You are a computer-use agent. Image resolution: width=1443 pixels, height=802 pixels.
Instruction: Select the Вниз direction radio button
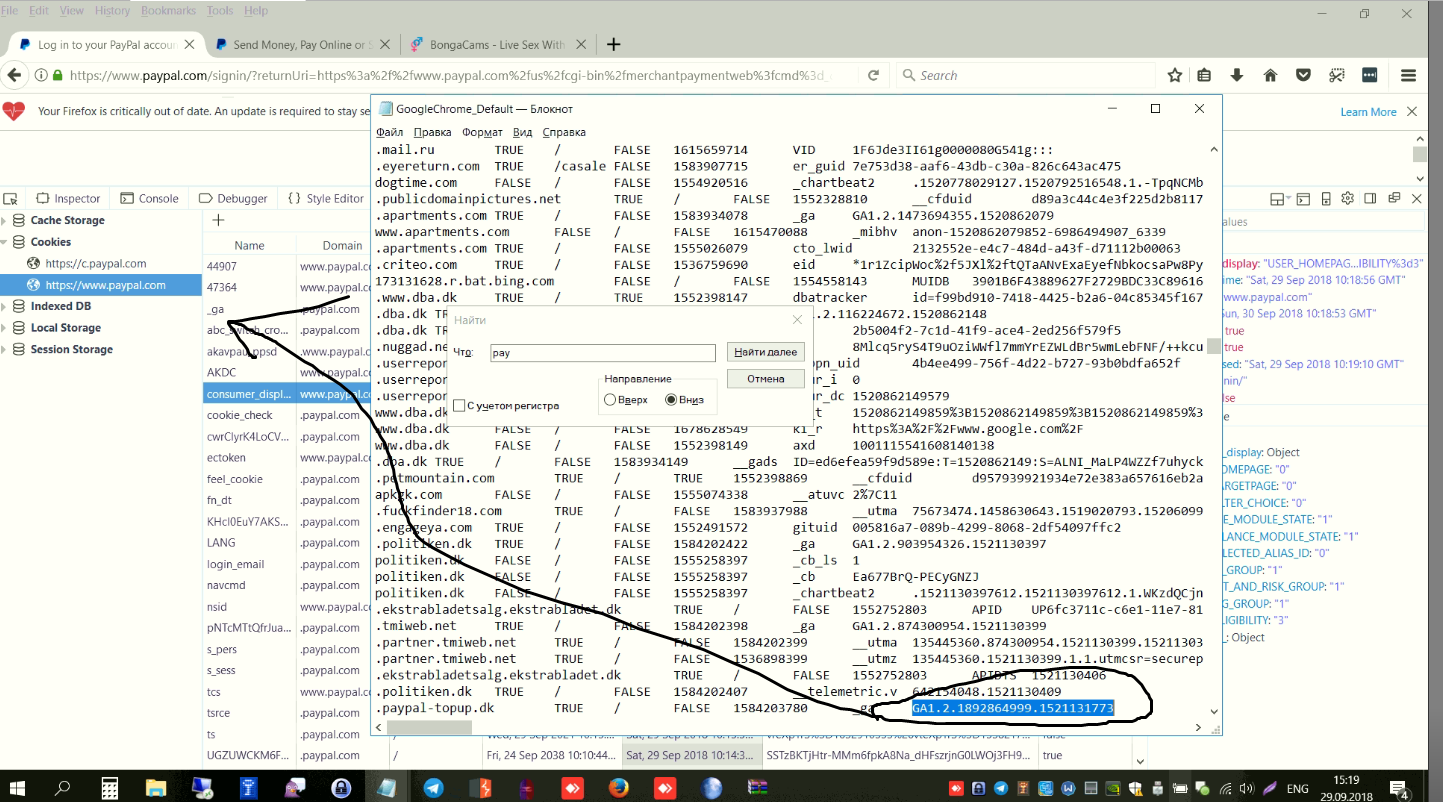(671, 400)
